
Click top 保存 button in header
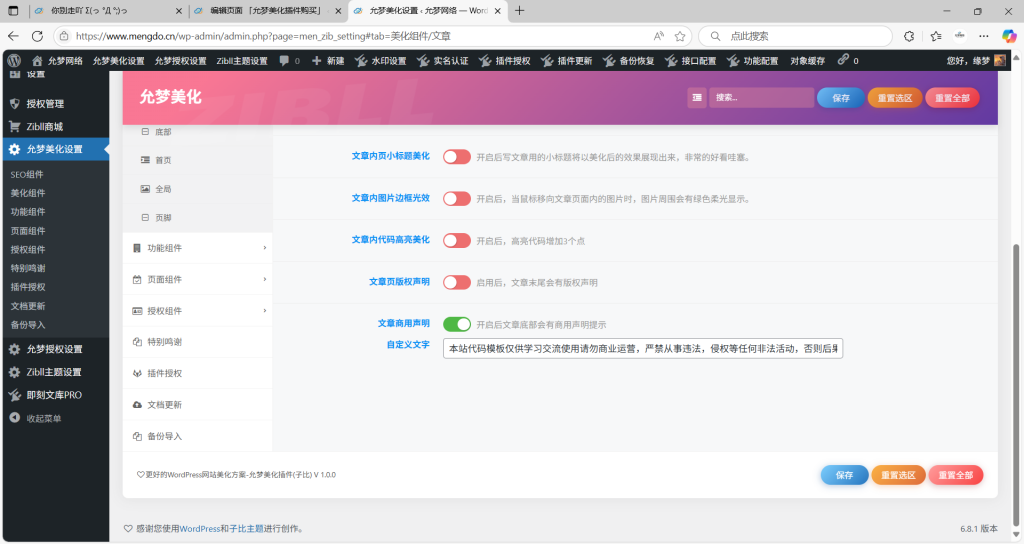pos(841,98)
